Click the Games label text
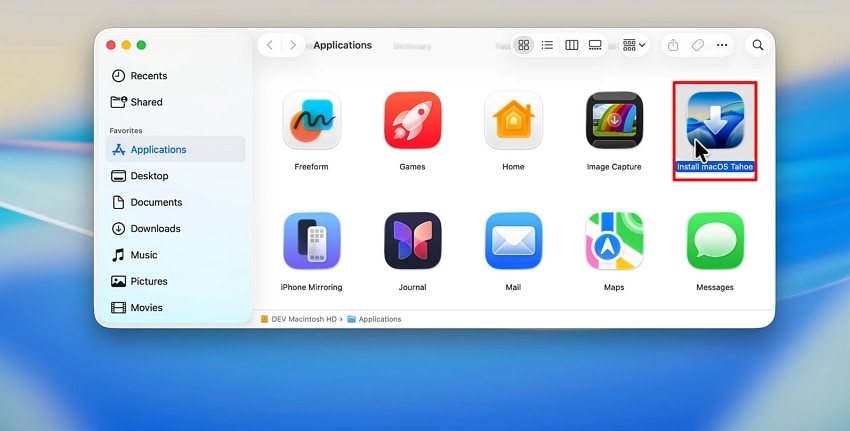850x431 pixels. click(x=413, y=167)
